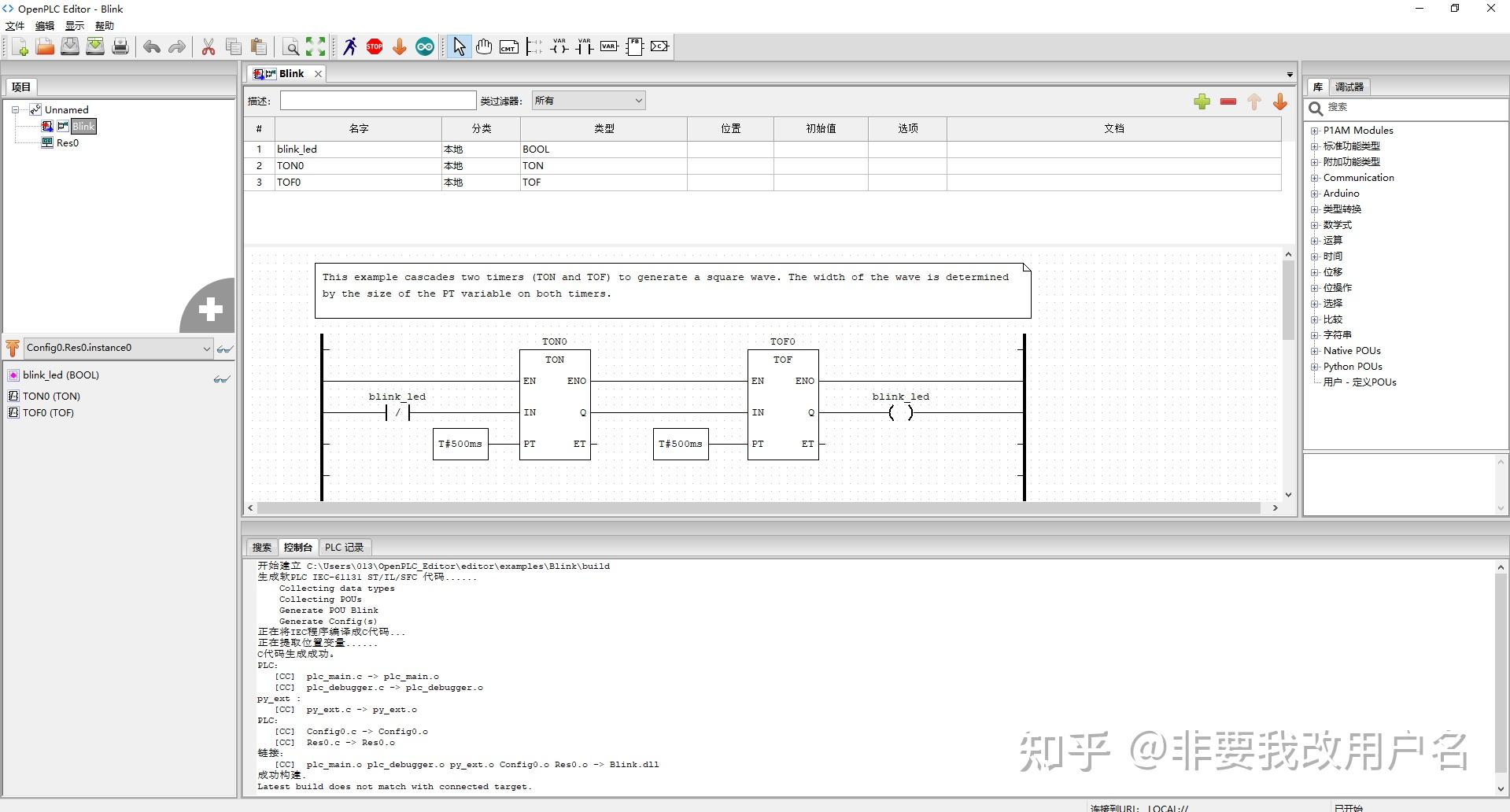This screenshot has width=1510, height=812.
Task: Select TOF0 (TOF) in the instance panel
Action: tap(49, 412)
